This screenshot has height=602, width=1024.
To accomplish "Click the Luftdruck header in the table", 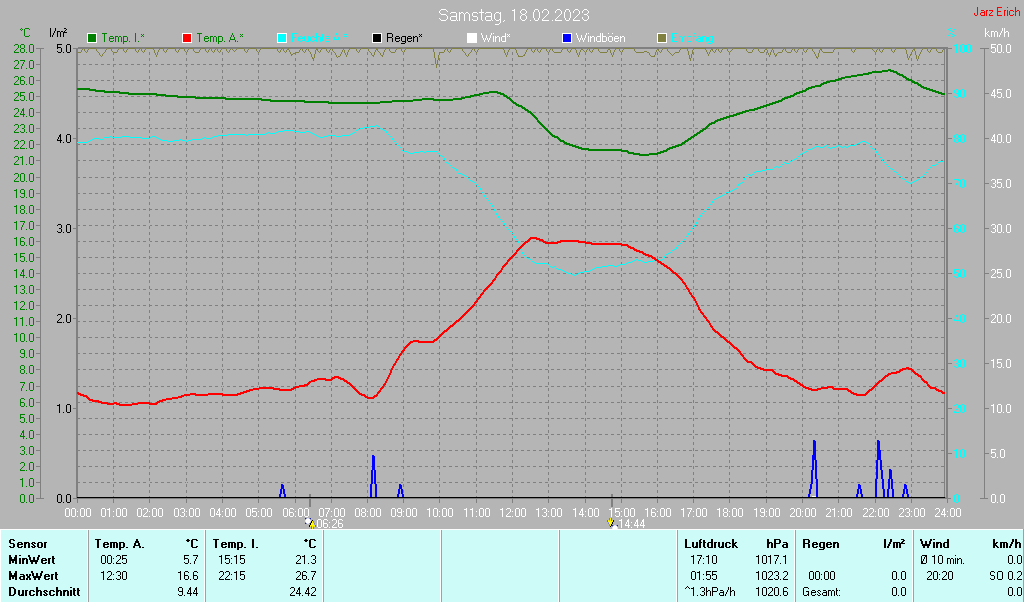I will click(710, 544).
